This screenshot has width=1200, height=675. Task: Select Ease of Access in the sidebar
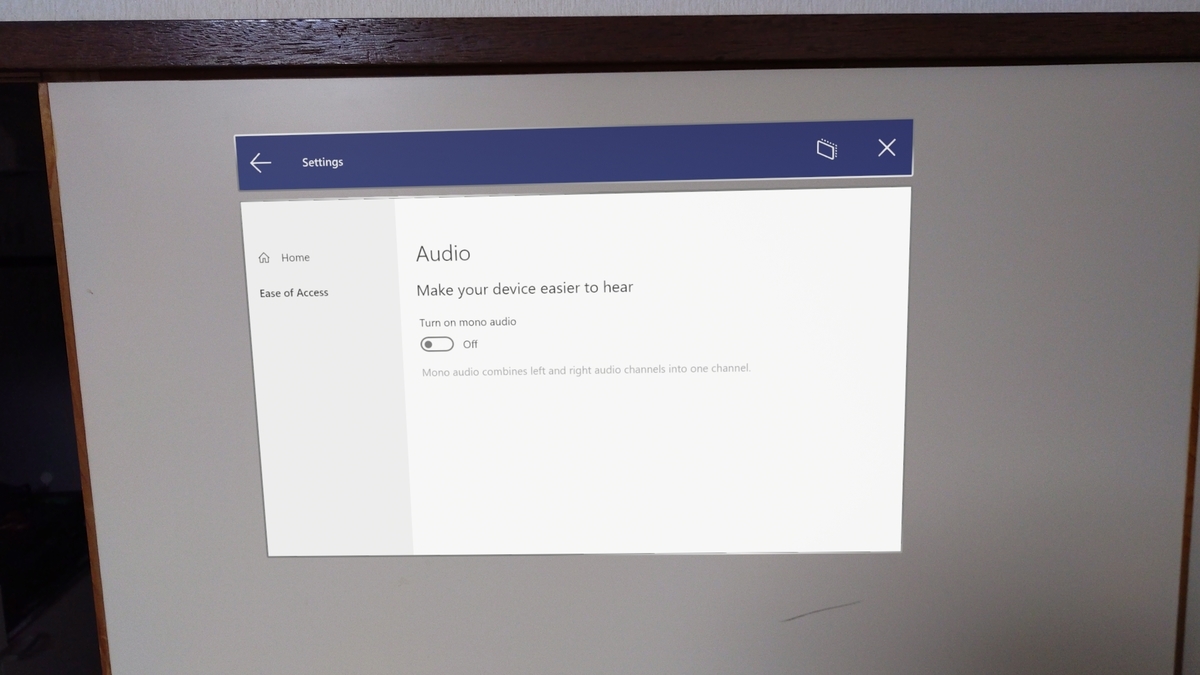click(294, 293)
